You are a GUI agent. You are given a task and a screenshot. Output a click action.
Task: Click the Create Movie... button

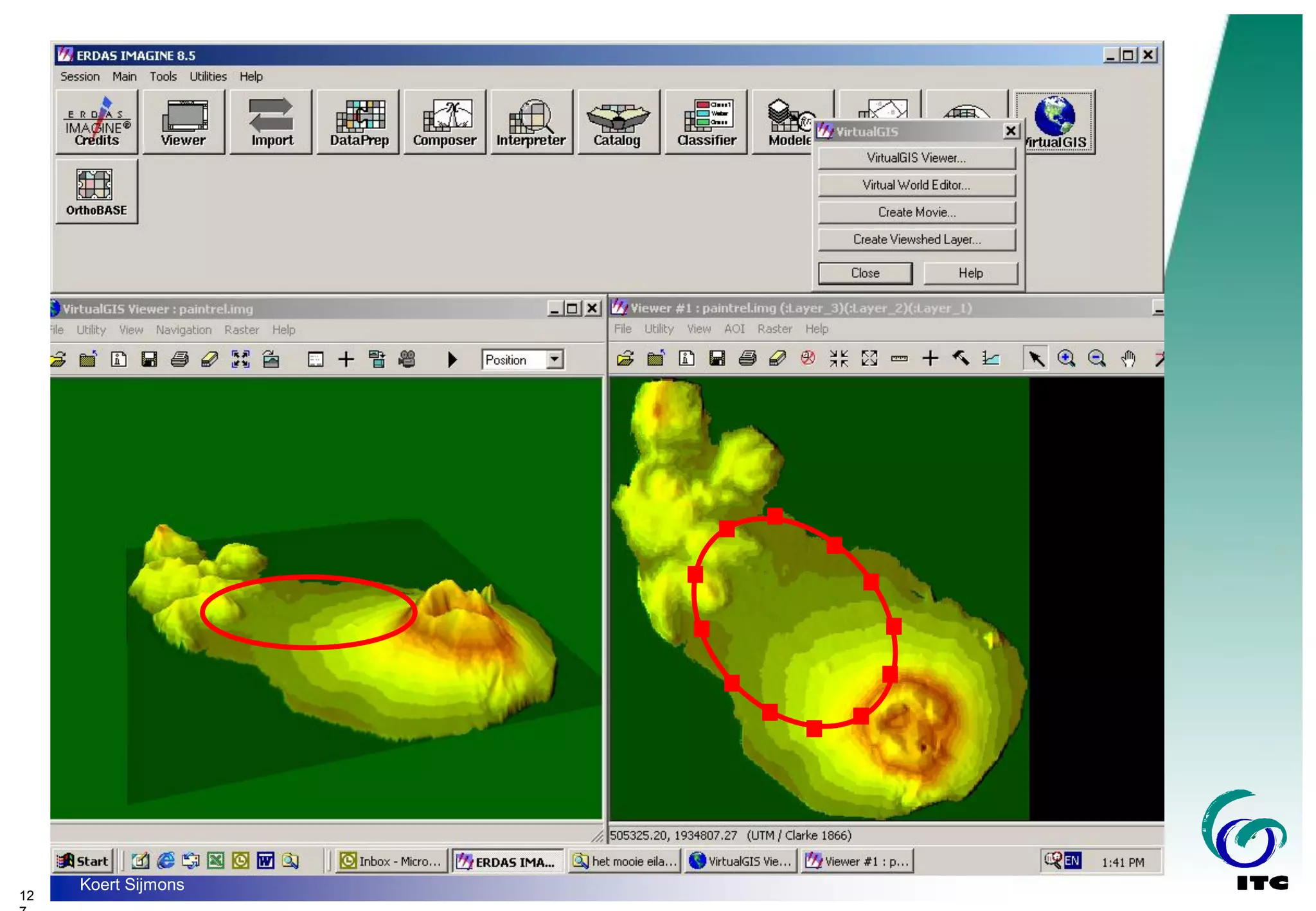(x=916, y=212)
